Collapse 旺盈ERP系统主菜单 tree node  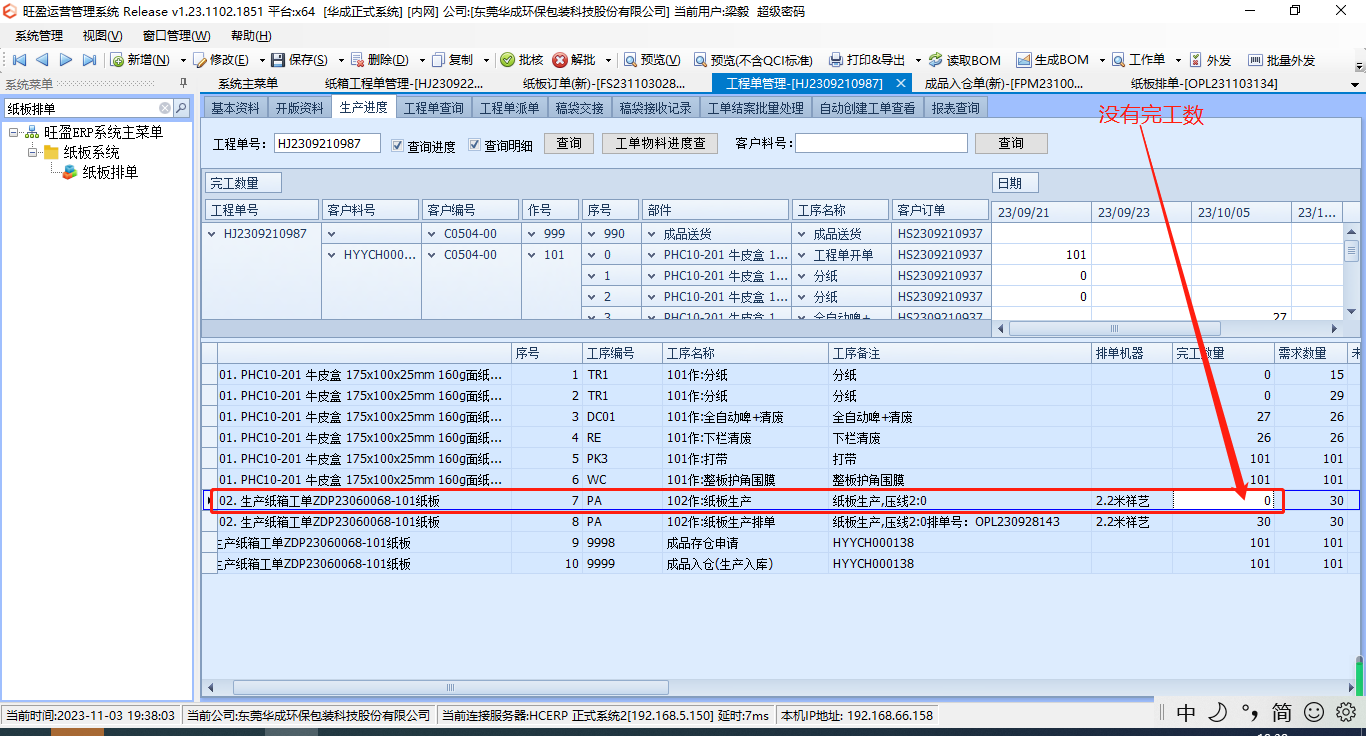click(13, 132)
